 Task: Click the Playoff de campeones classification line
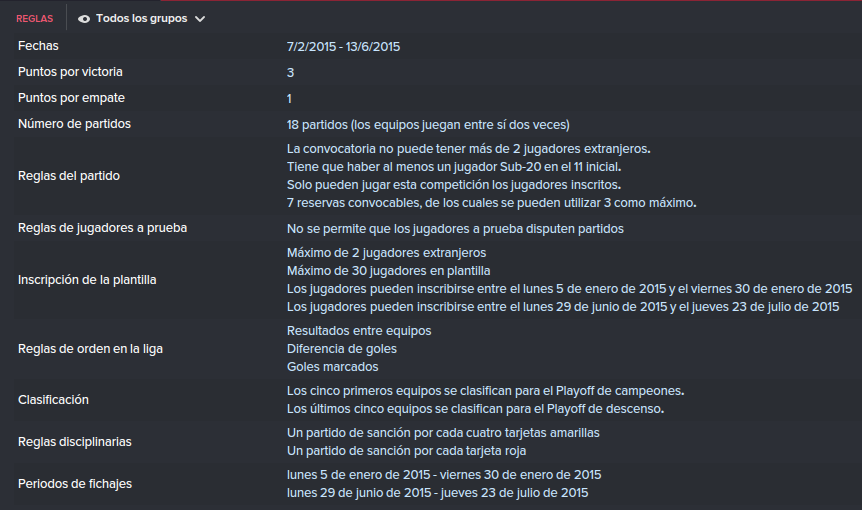[x=485, y=391]
